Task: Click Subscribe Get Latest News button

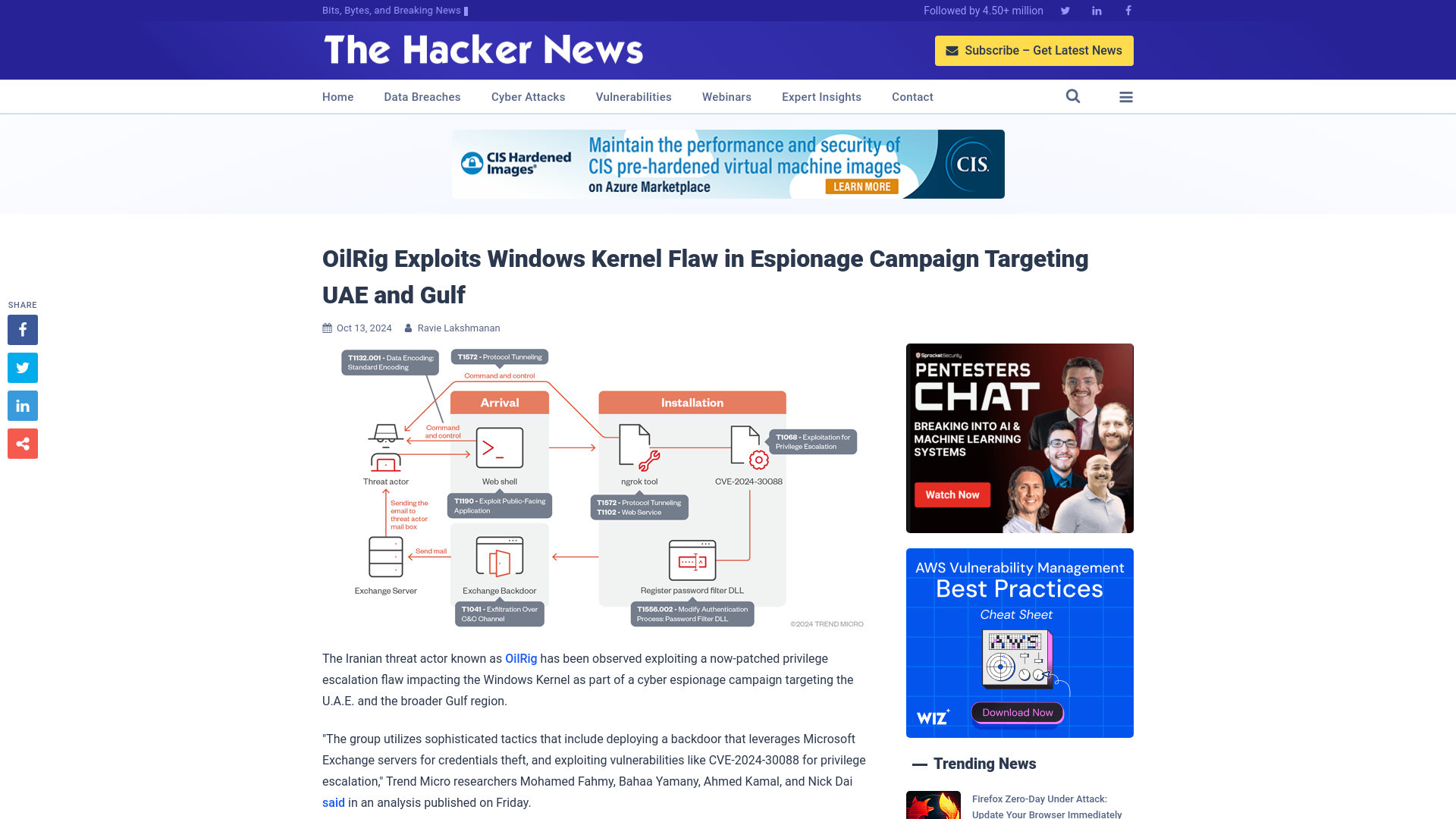Action: click(x=1034, y=50)
